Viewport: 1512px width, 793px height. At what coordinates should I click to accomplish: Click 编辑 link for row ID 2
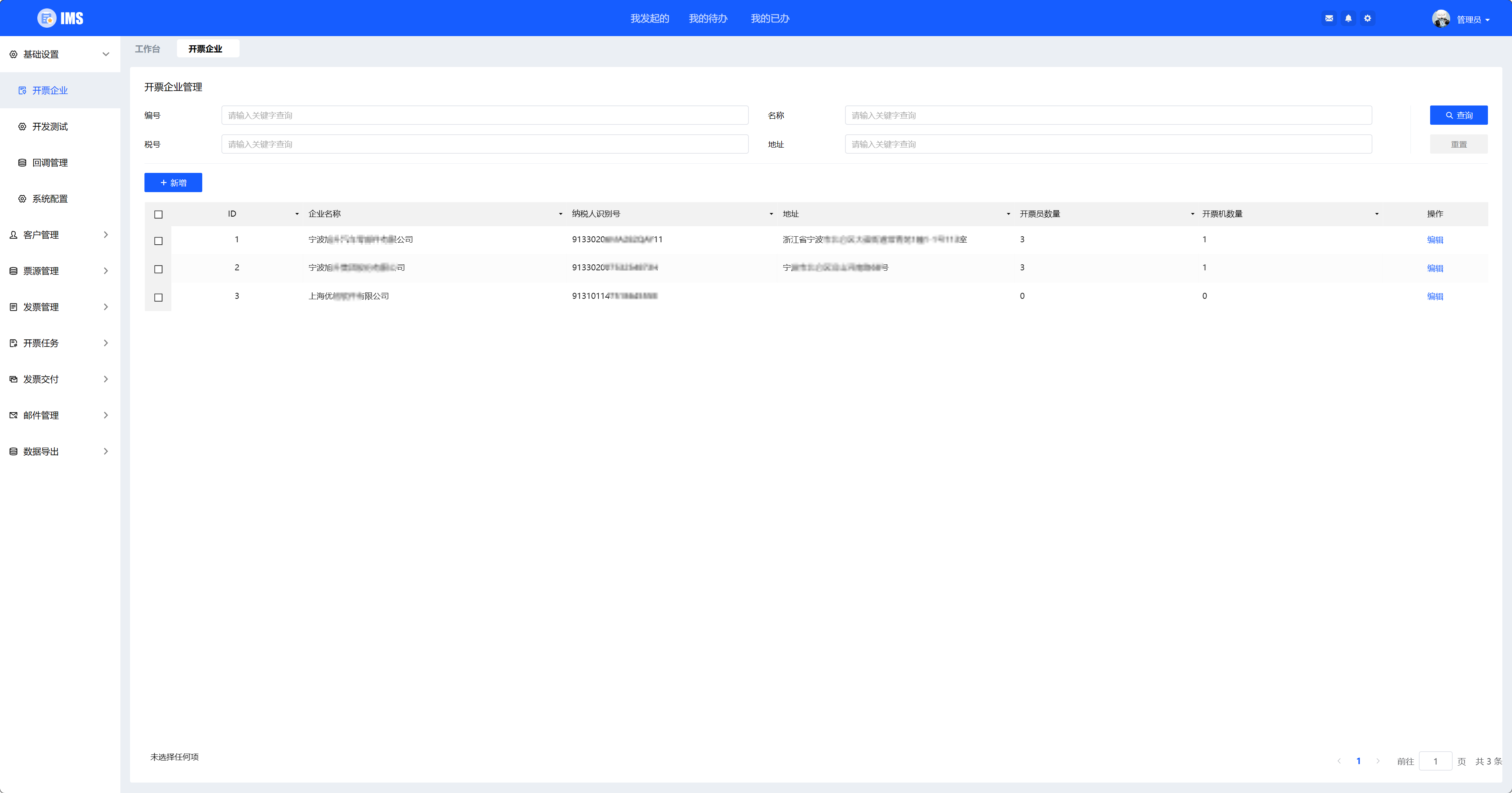pos(1435,268)
